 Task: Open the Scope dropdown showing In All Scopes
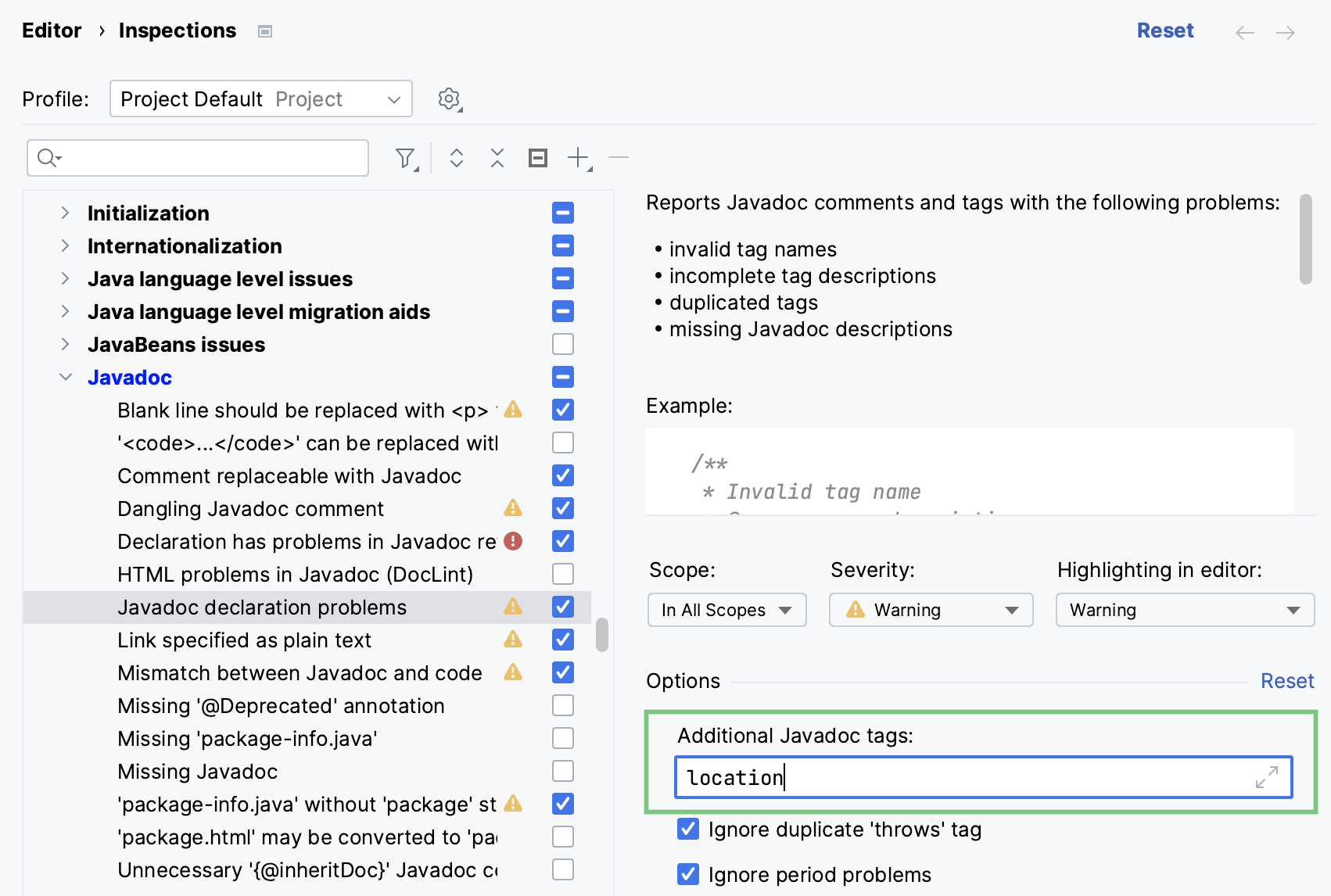726,610
